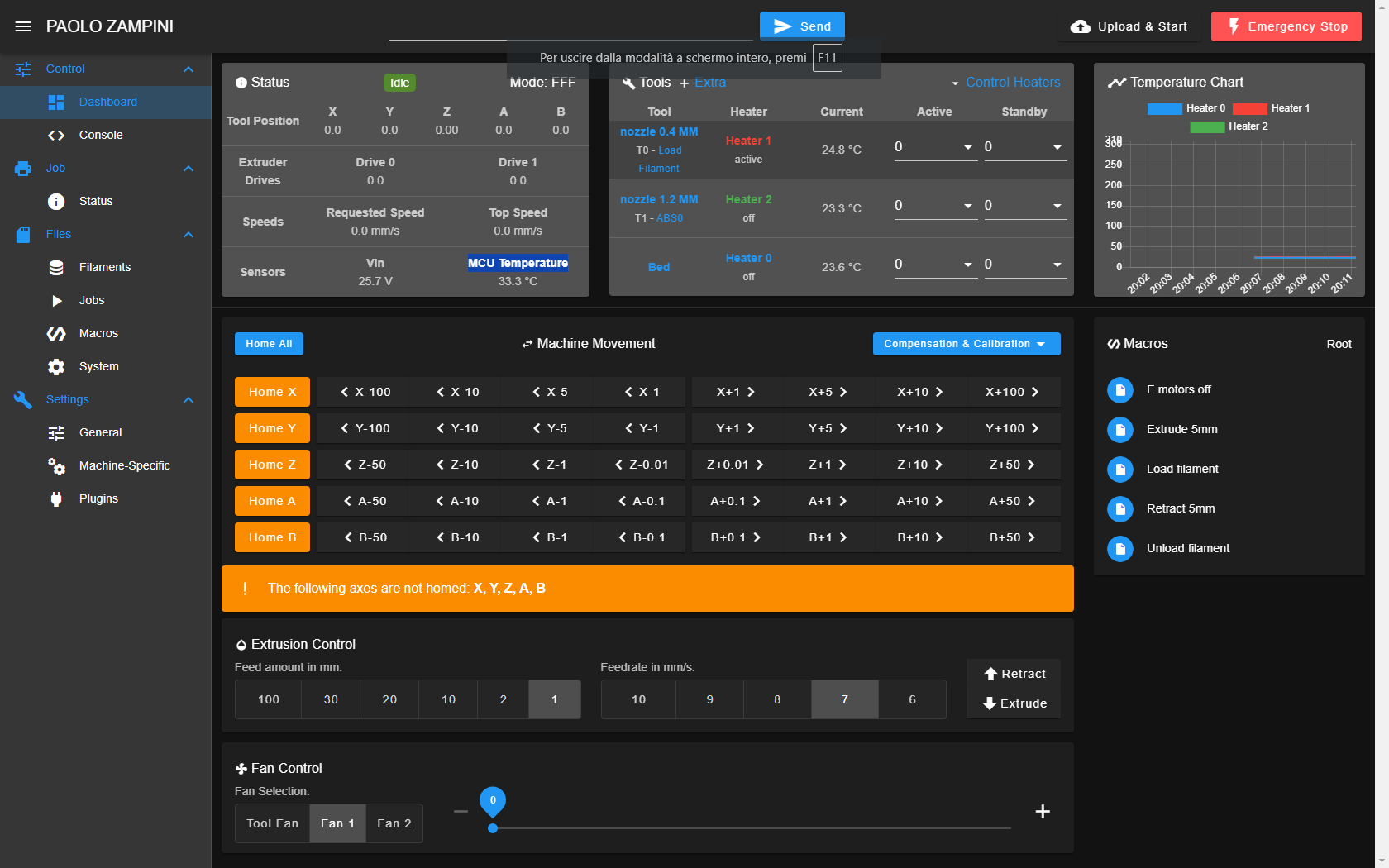Click the Plugins plug icon
Image resolution: width=1389 pixels, height=868 pixels.
[56, 499]
